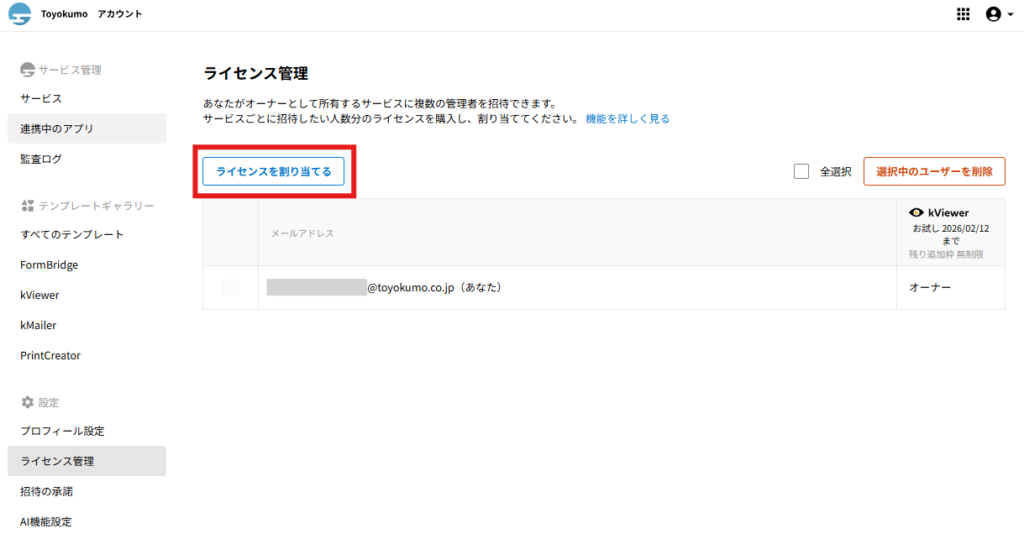This screenshot has width=1024, height=534.
Task: Open the user account avatar menu
Action: click(x=992, y=14)
